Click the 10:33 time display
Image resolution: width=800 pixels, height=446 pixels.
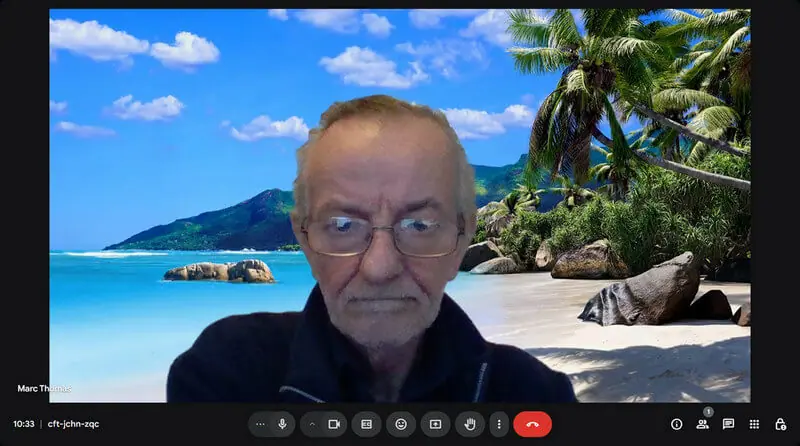(x=23, y=424)
